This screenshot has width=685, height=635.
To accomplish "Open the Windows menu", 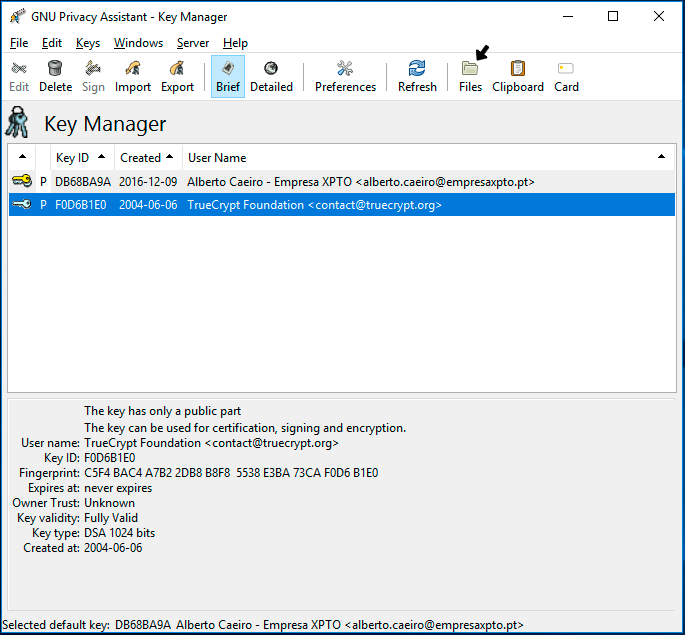I will click(x=138, y=43).
